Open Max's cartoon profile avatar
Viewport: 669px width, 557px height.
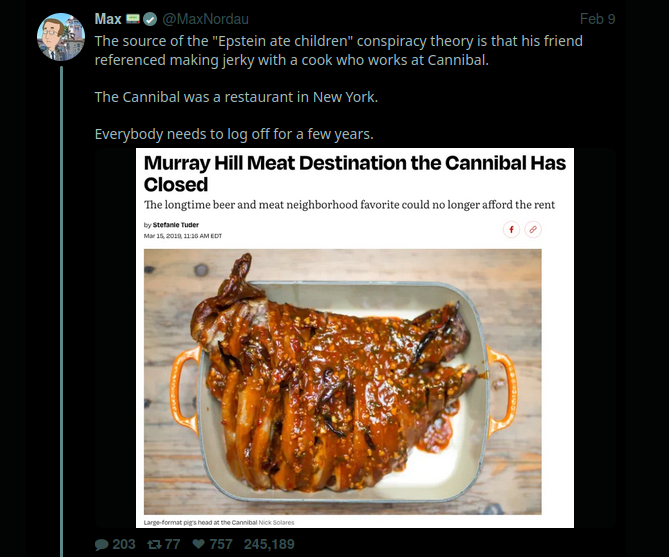[x=61, y=37]
